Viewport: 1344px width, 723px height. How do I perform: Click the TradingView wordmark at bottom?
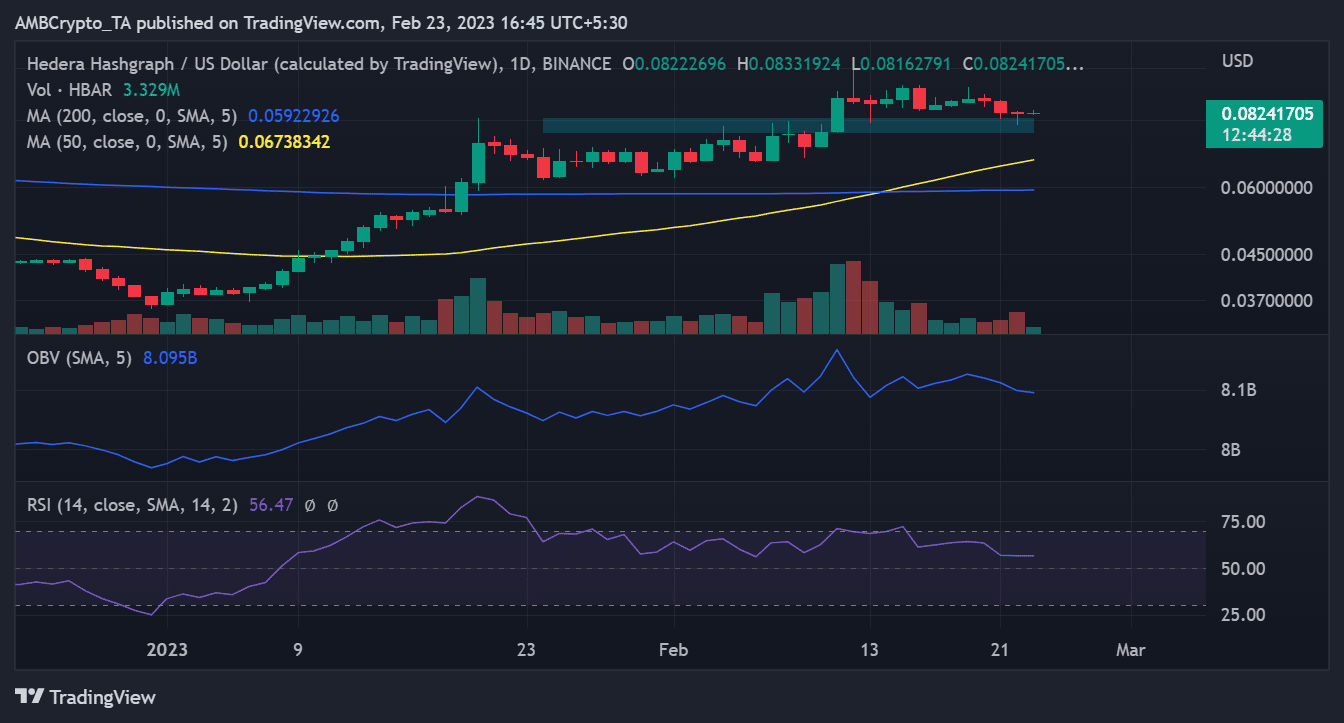tap(102, 696)
